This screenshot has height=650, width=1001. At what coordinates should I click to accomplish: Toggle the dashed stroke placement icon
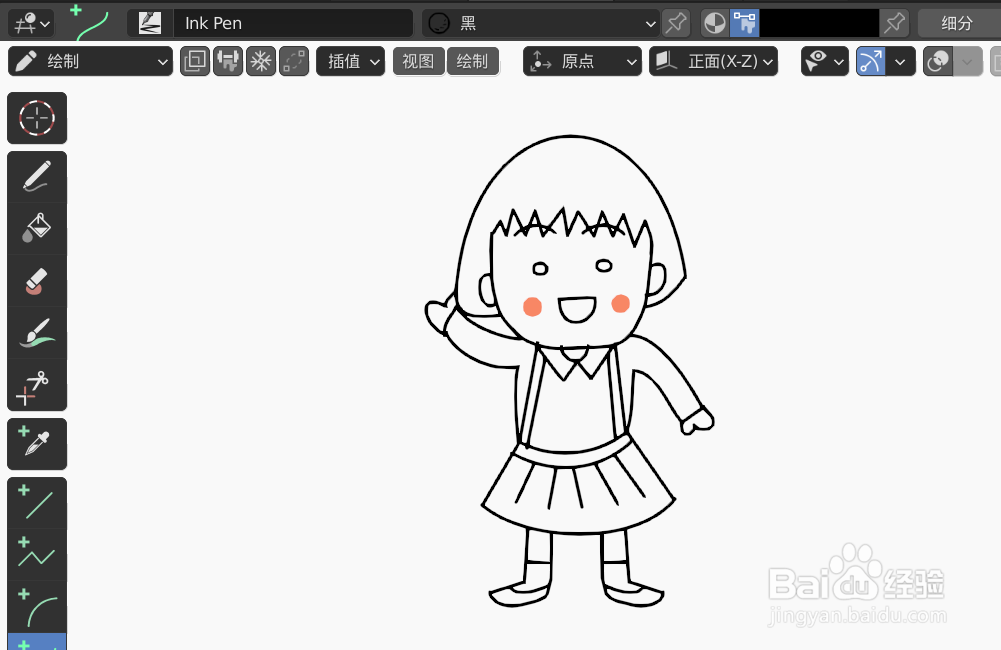point(294,61)
